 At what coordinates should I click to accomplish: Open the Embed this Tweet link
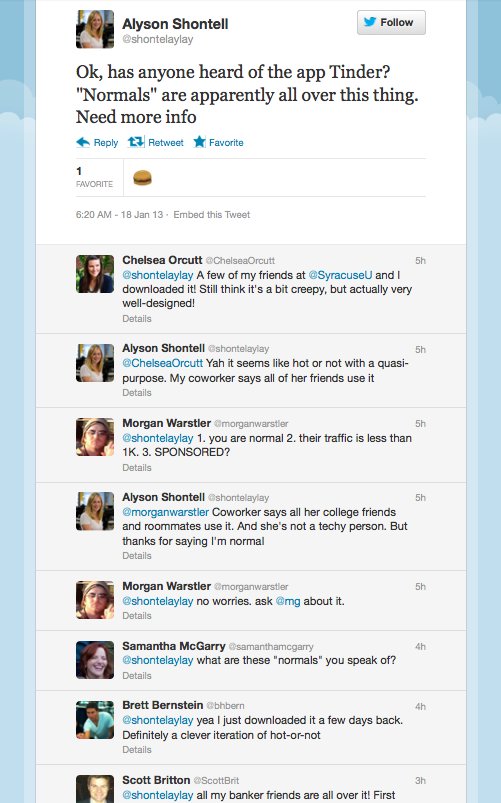pos(212,215)
